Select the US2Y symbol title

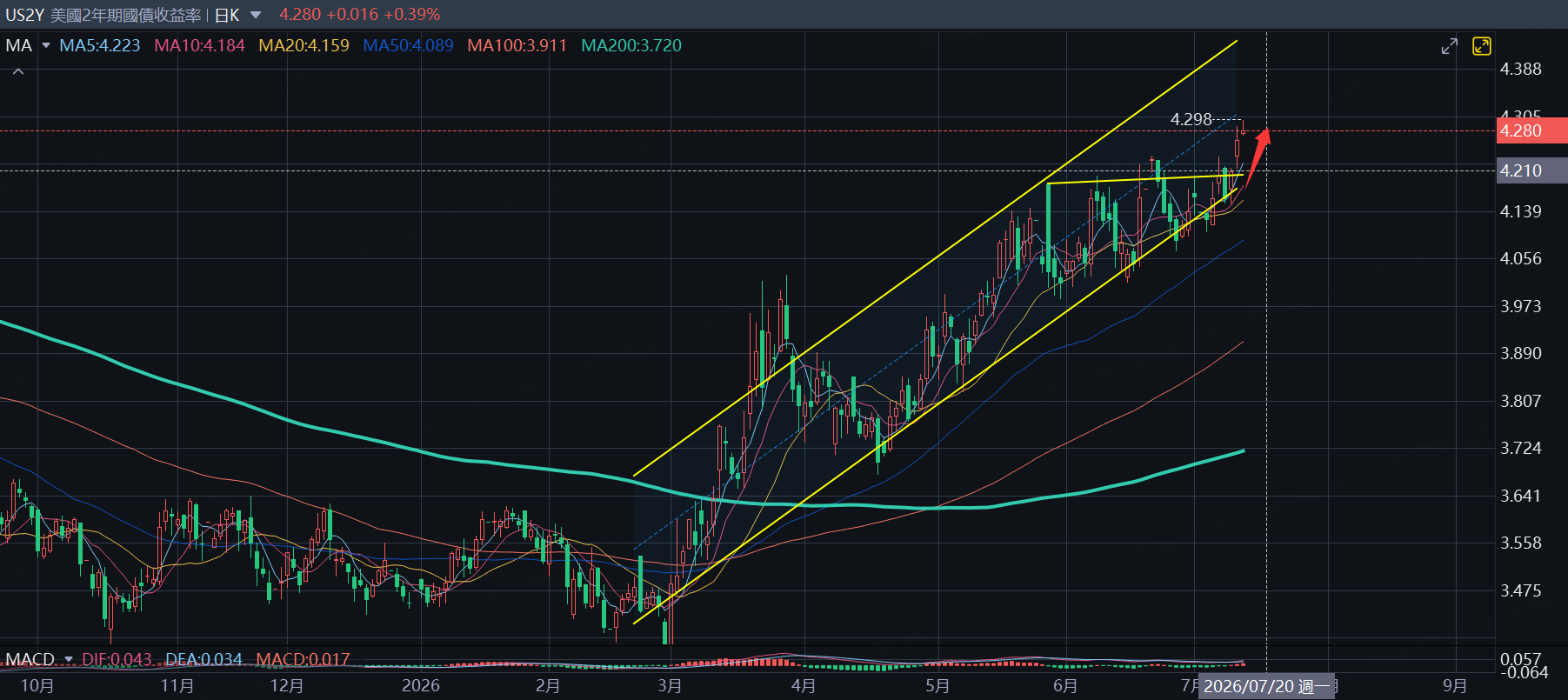pos(24,15)
